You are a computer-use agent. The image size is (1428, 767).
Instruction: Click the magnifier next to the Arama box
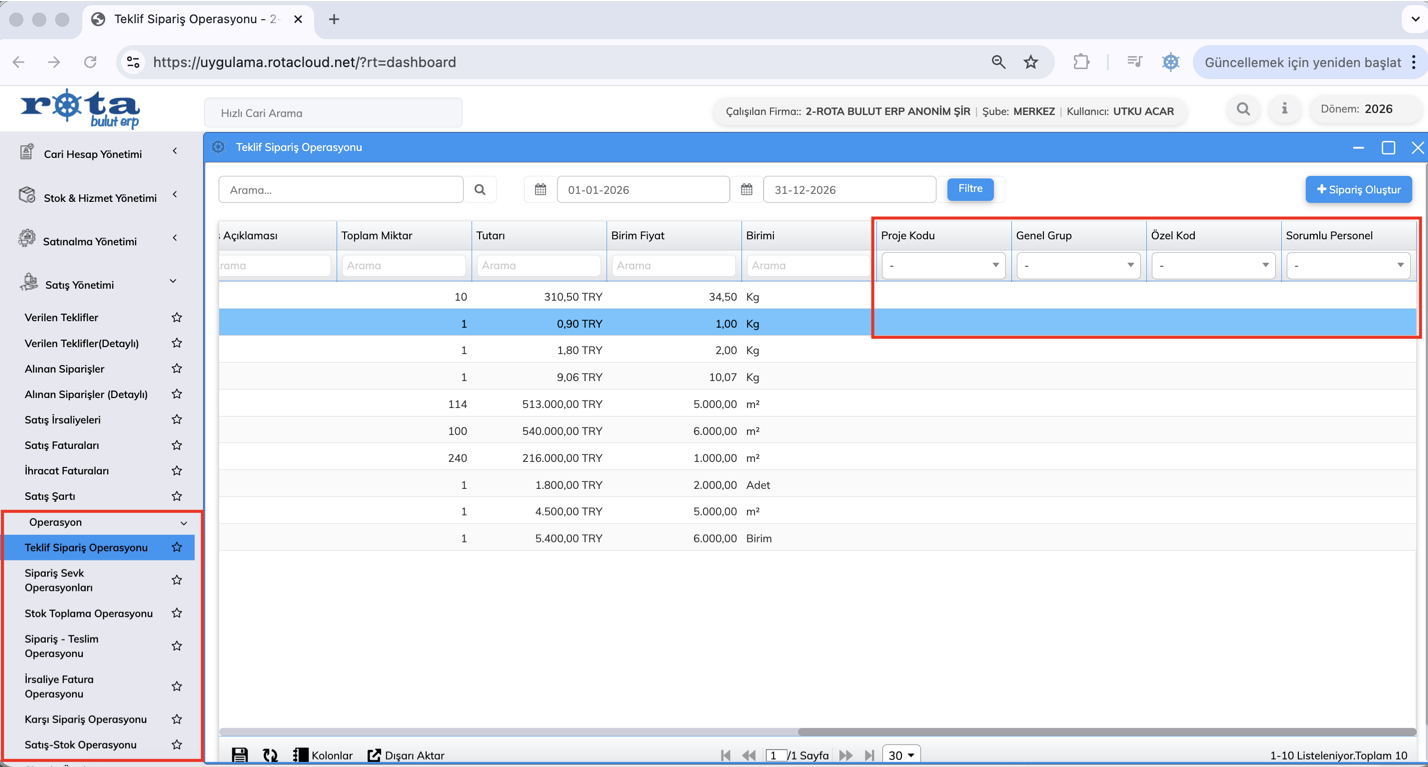480,190
